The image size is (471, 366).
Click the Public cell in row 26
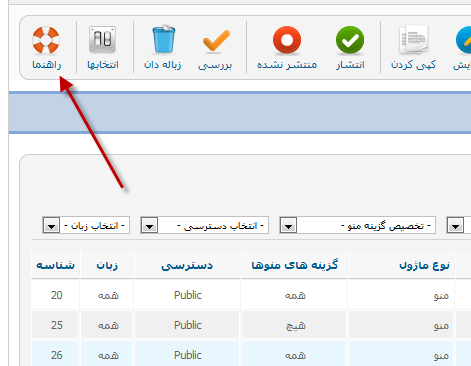tap(188, 355)
